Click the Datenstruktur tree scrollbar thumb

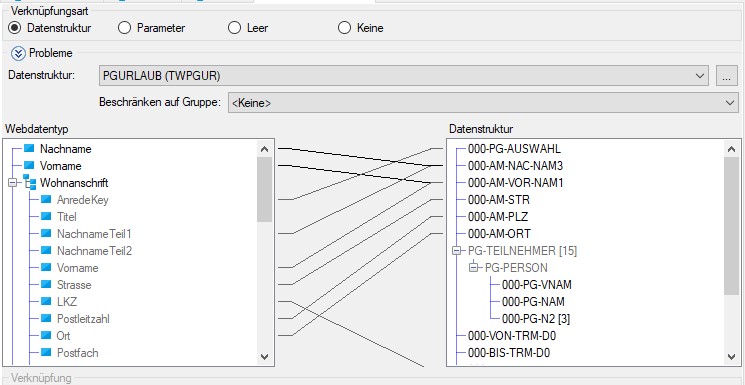pyautogui.click(x=732, y=226)
